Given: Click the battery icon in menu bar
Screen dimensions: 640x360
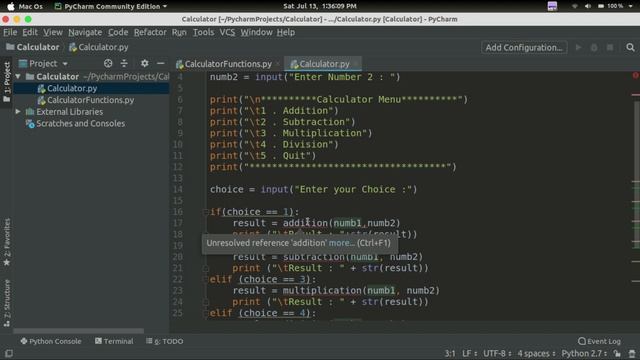Looking at the screenshot, I should tap(601, 6).
